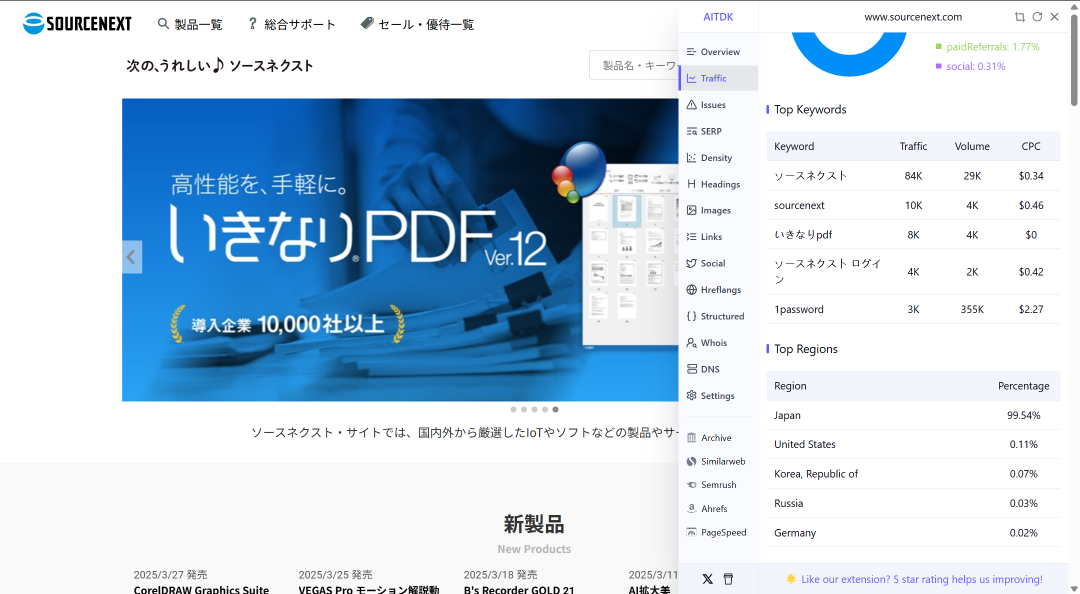The image size is (1080, 594).
Task: Open the Social bird icon
Action: (692, 263)
